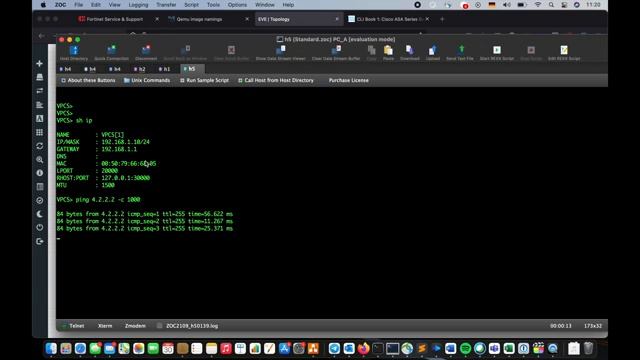Open the Unix Commands button folder
Screen dimensions: 640x360
(147, 80)
